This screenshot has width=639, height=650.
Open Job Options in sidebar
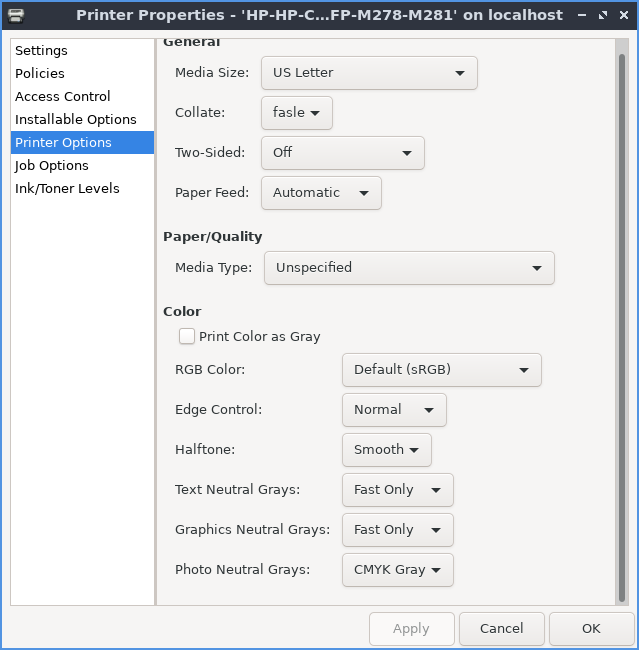pos(52,166)
